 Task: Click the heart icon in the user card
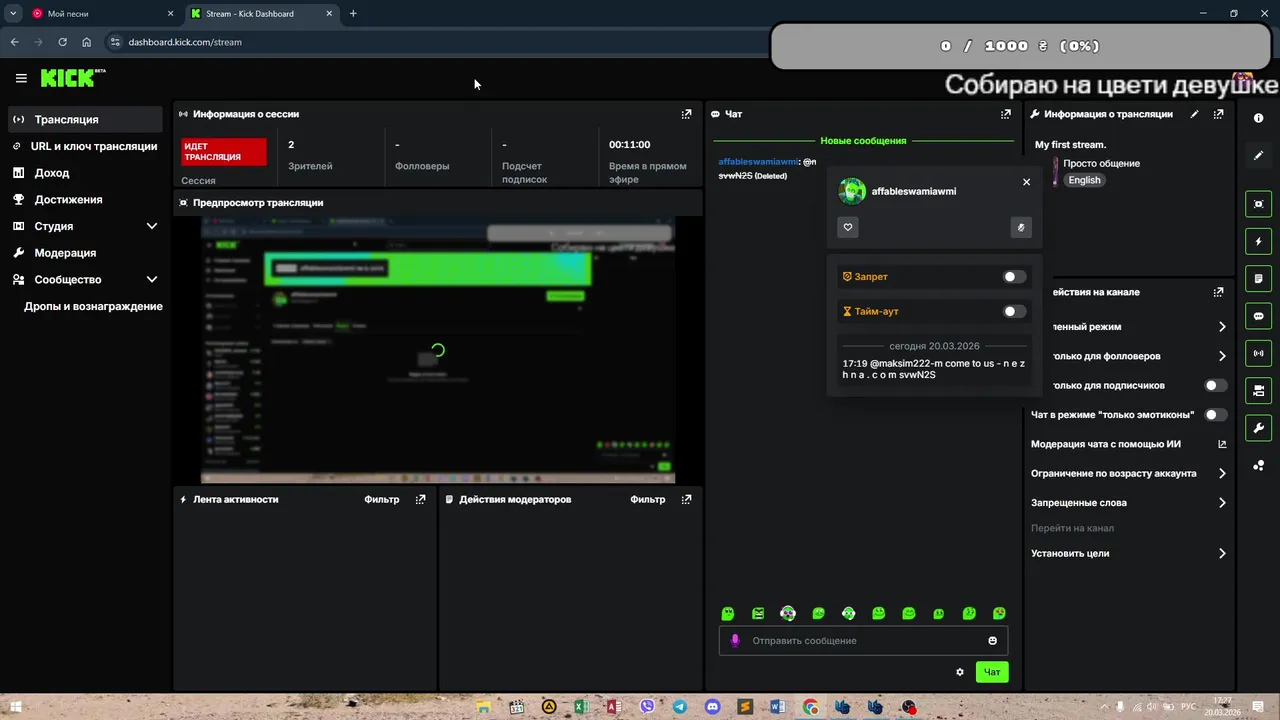click(x=848, y=227)
